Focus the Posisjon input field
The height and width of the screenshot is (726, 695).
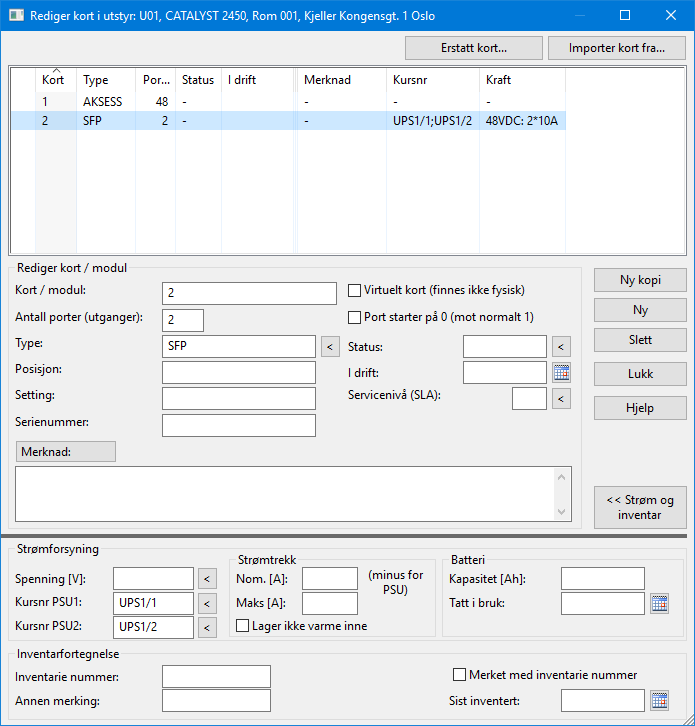pos(239,373)
